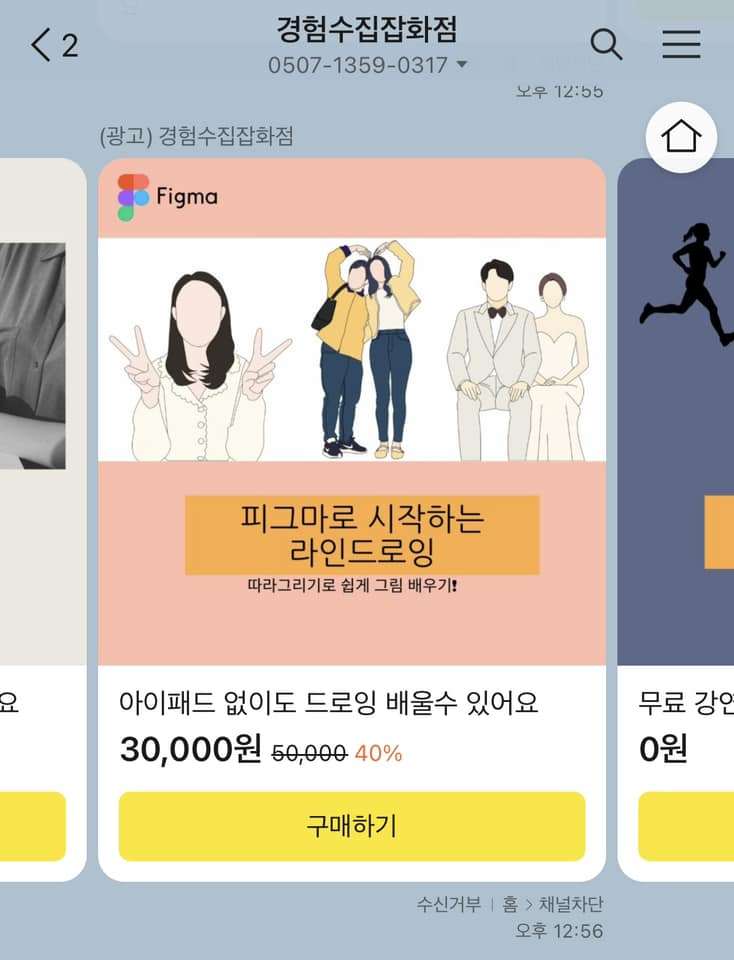Screen dimensions: 734x960
Task: Tap the 홈 > 채널차단 link
Action: pos(552,904)
